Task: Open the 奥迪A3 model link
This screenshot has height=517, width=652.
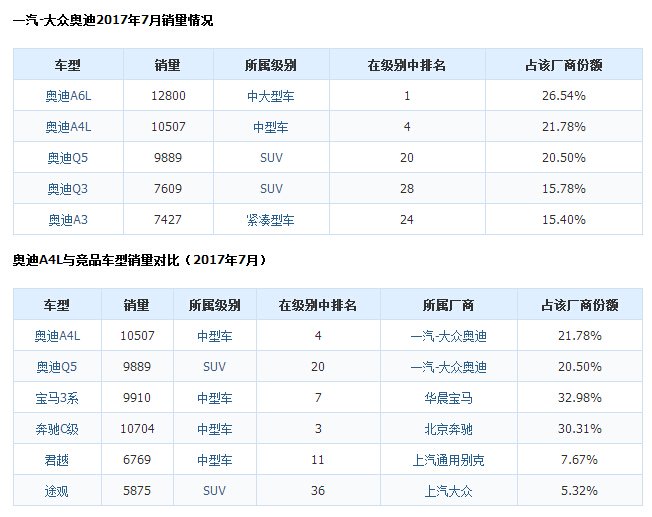Action: pos(68,220)
